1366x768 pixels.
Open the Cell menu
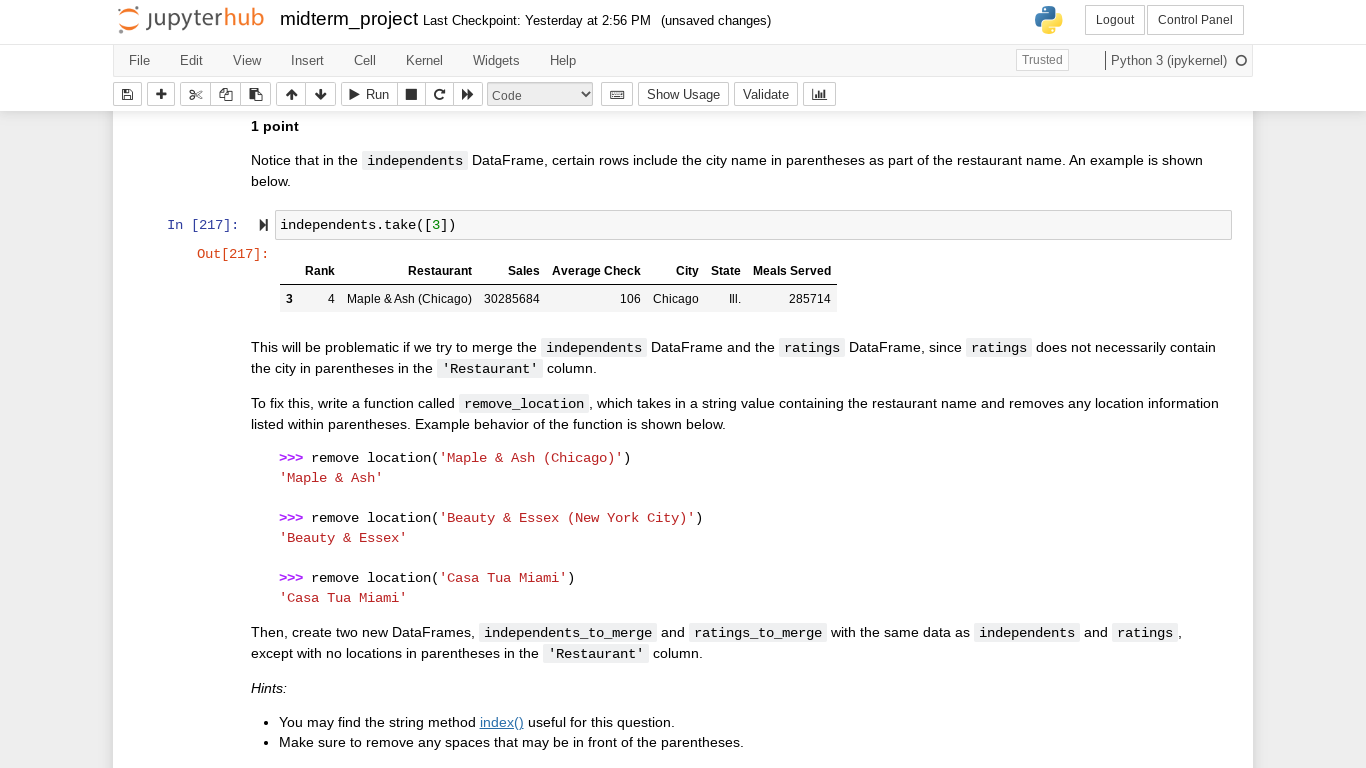tap(365, 61)
